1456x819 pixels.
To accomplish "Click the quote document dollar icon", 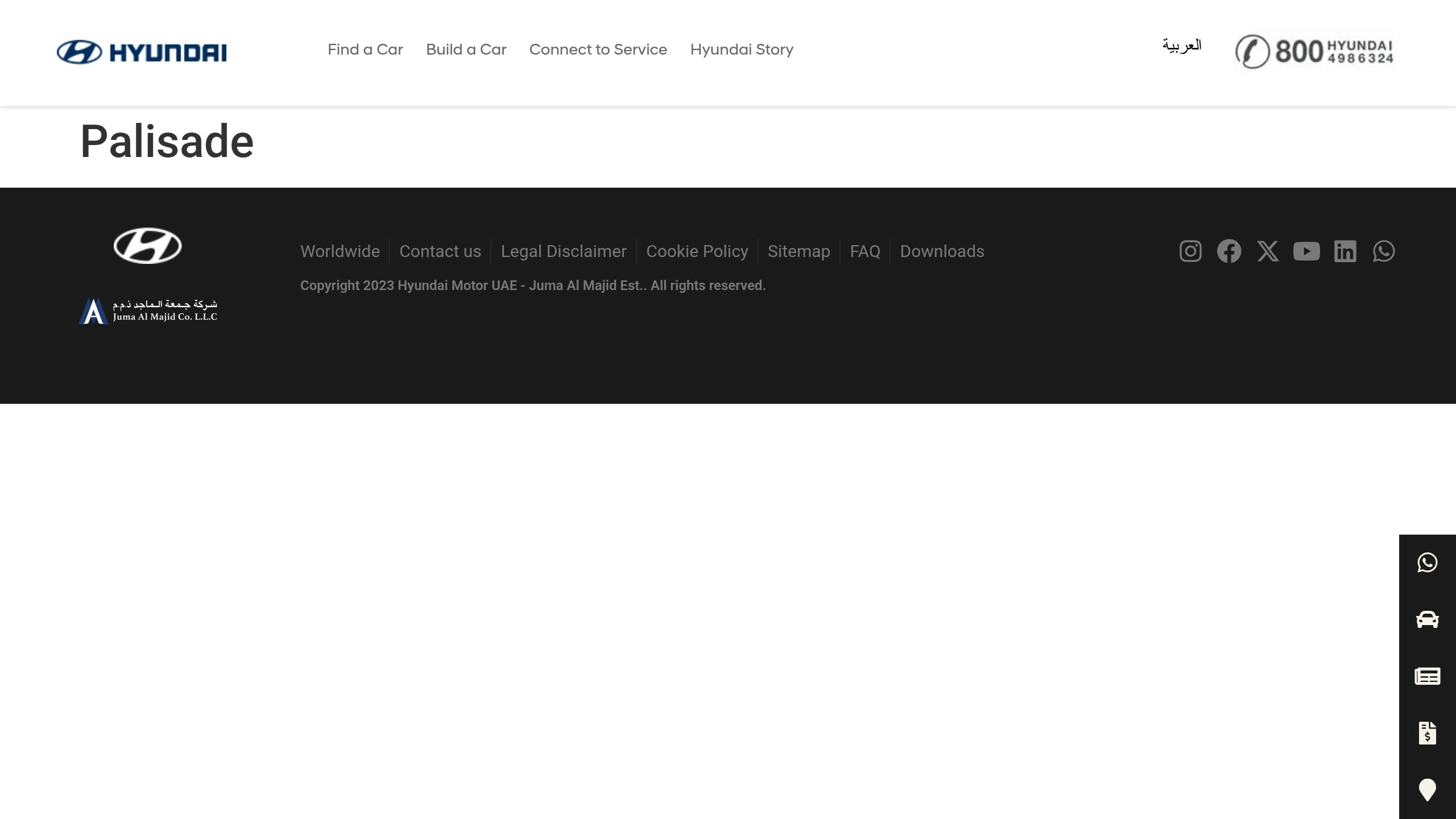I will [x=1427, y=733].
